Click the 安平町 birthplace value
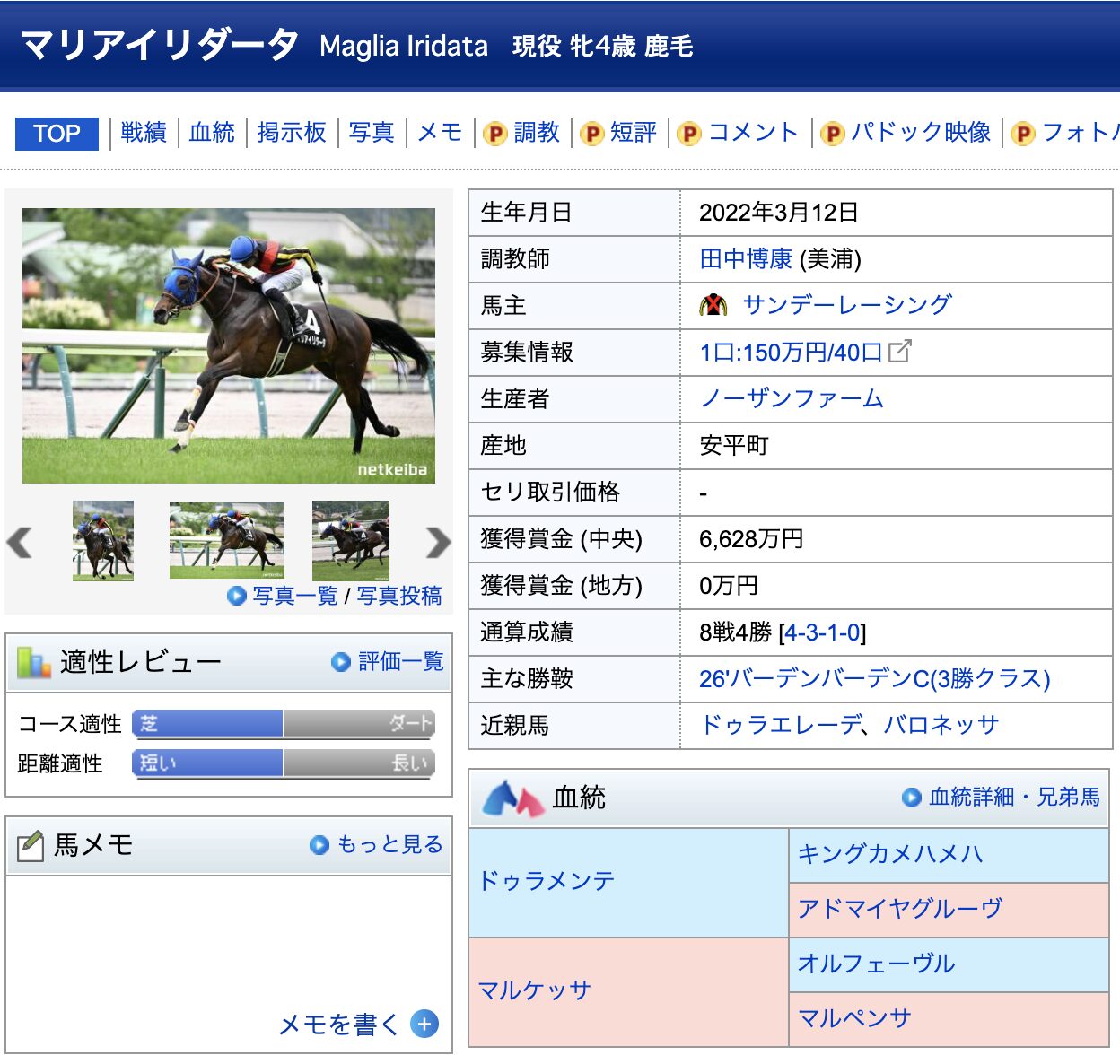The width and height of the screenshot is (1120, 1064). pyautogui.click(x=734, y=446)
